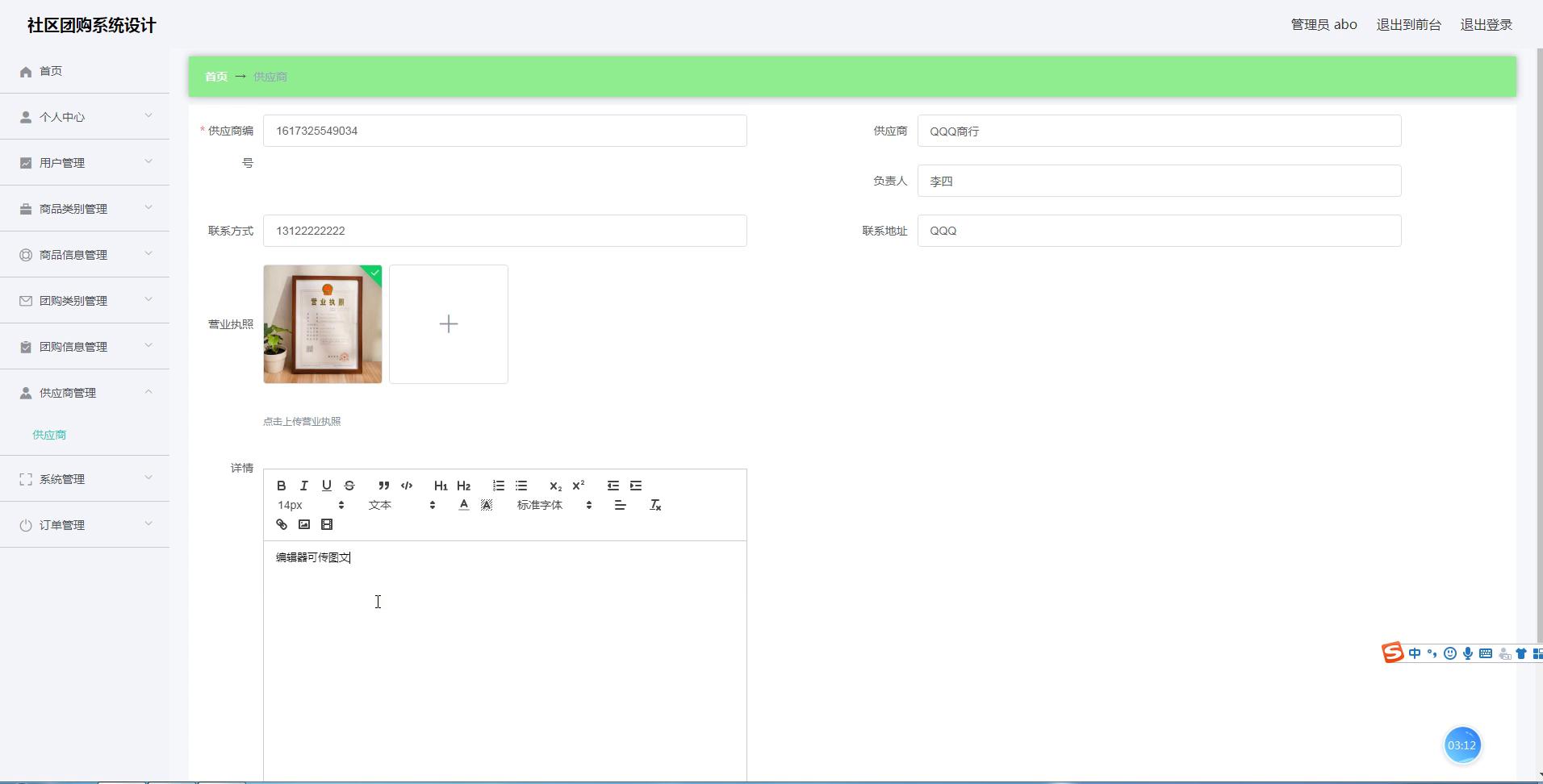Click the 退出登录 link
The height and width of the screenshot is (784, 1543).
coord(1486,25)
